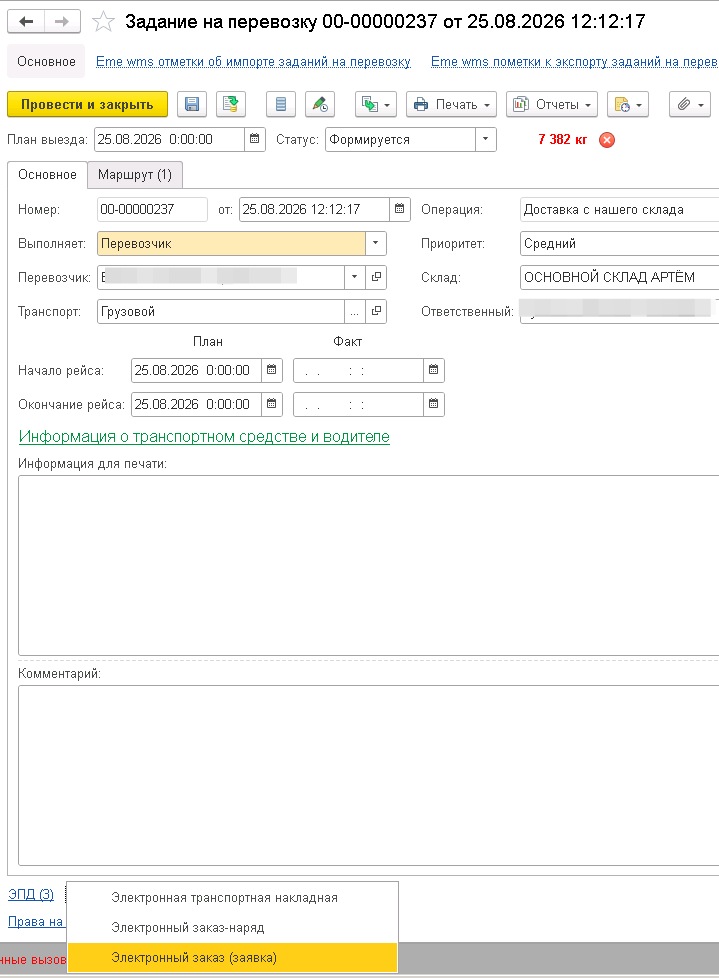719x978 pixels.
Task: Open calendar for План выезда field
Action: 254,139
